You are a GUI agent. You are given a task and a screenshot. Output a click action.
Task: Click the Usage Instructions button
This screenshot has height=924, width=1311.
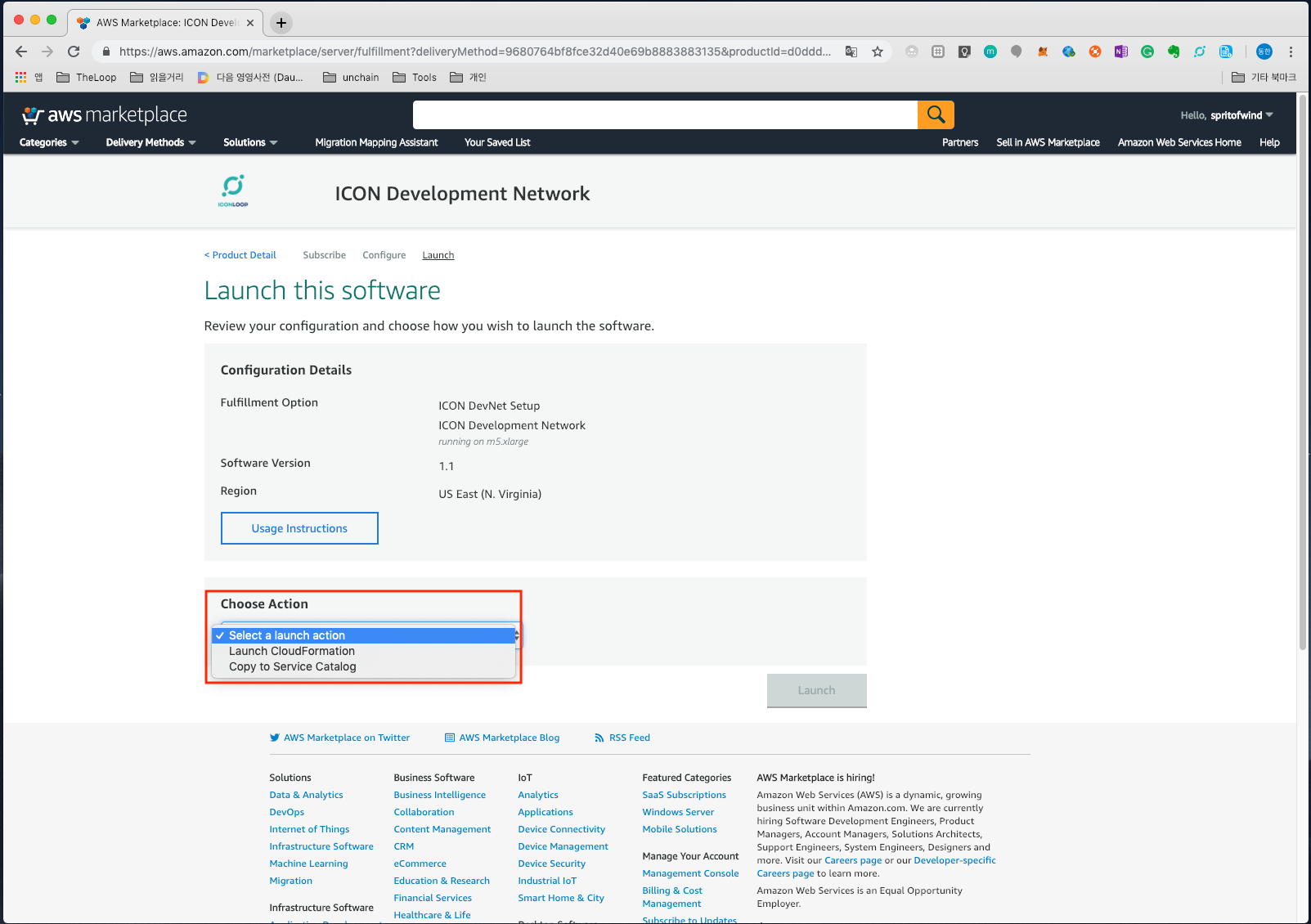point(299,528)
